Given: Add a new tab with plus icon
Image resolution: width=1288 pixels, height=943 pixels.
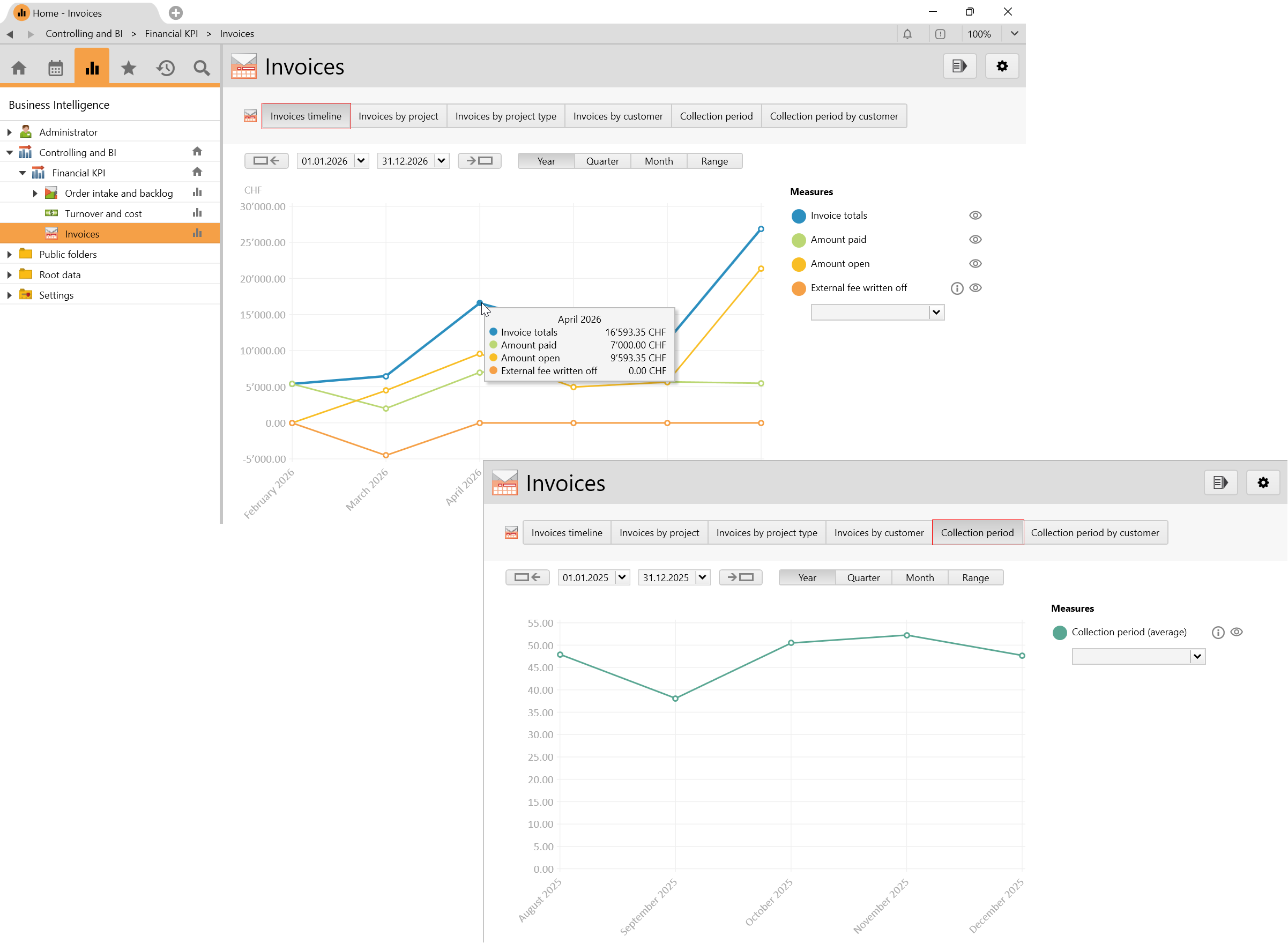Looking at the screenshot, I should (176, 12).
